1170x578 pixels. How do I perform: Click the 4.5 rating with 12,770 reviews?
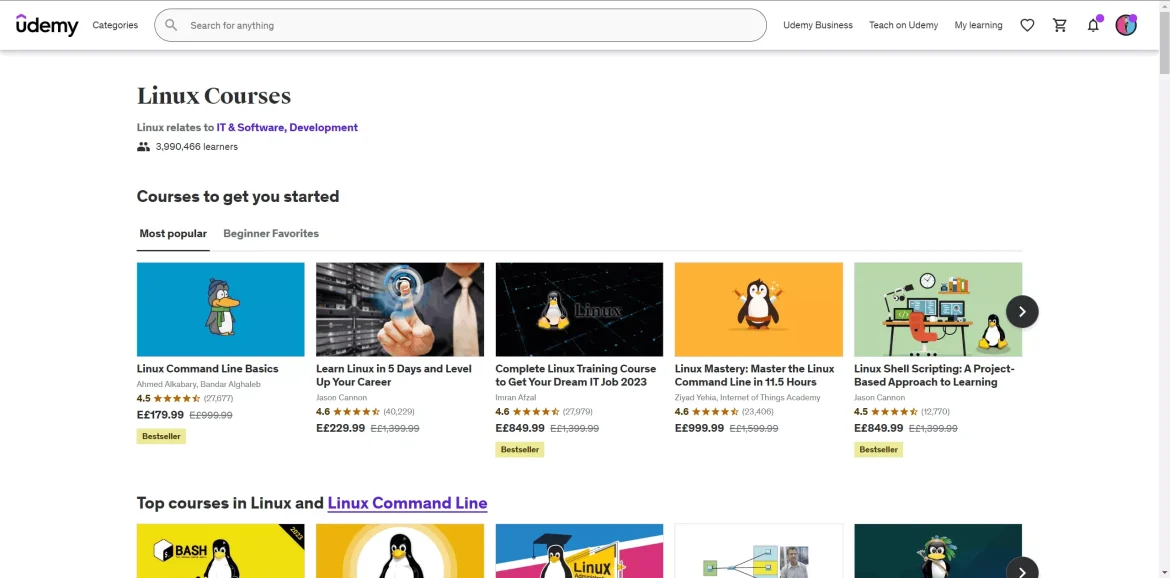902,412
